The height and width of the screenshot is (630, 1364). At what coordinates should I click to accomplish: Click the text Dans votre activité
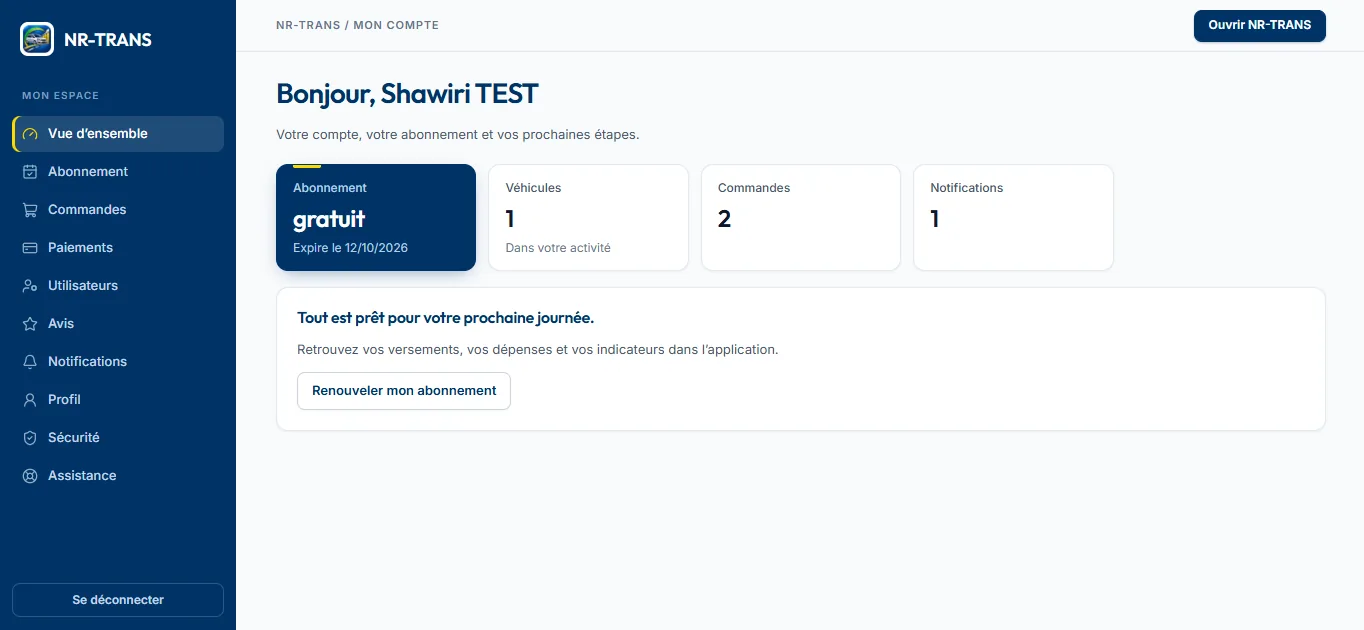(x=558, y=248)
